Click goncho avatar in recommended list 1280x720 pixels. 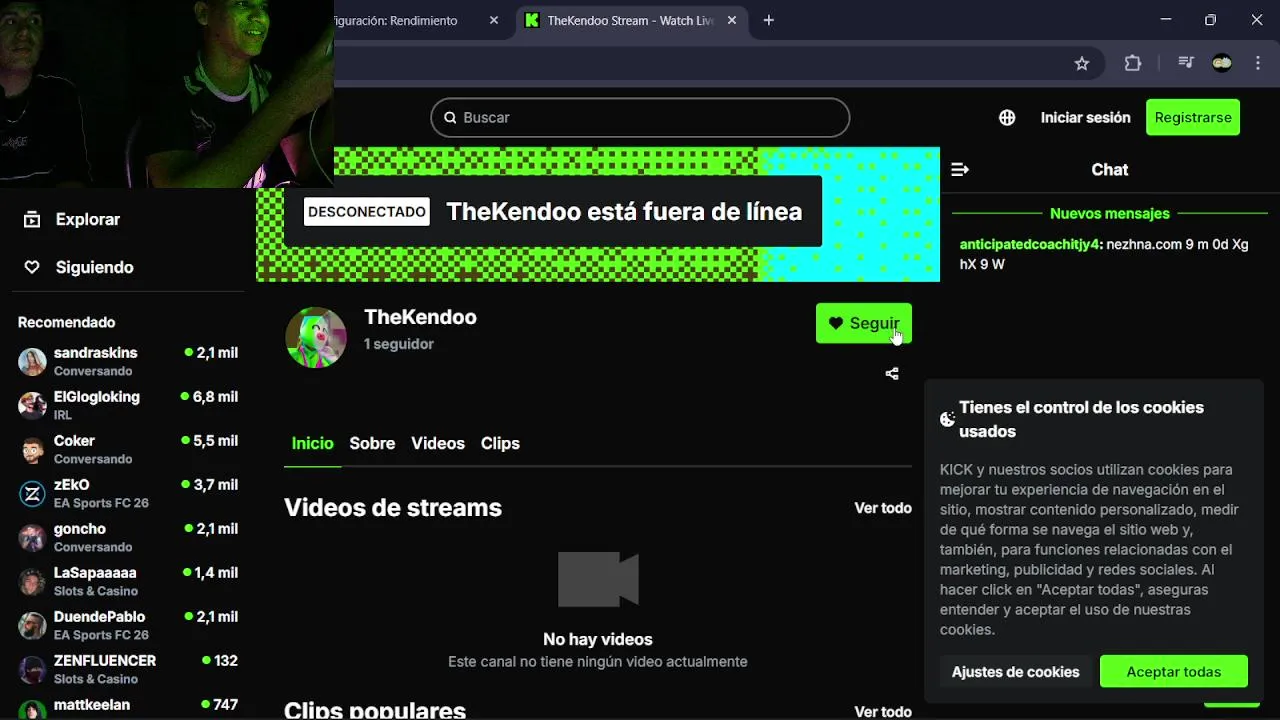[32, 537]
